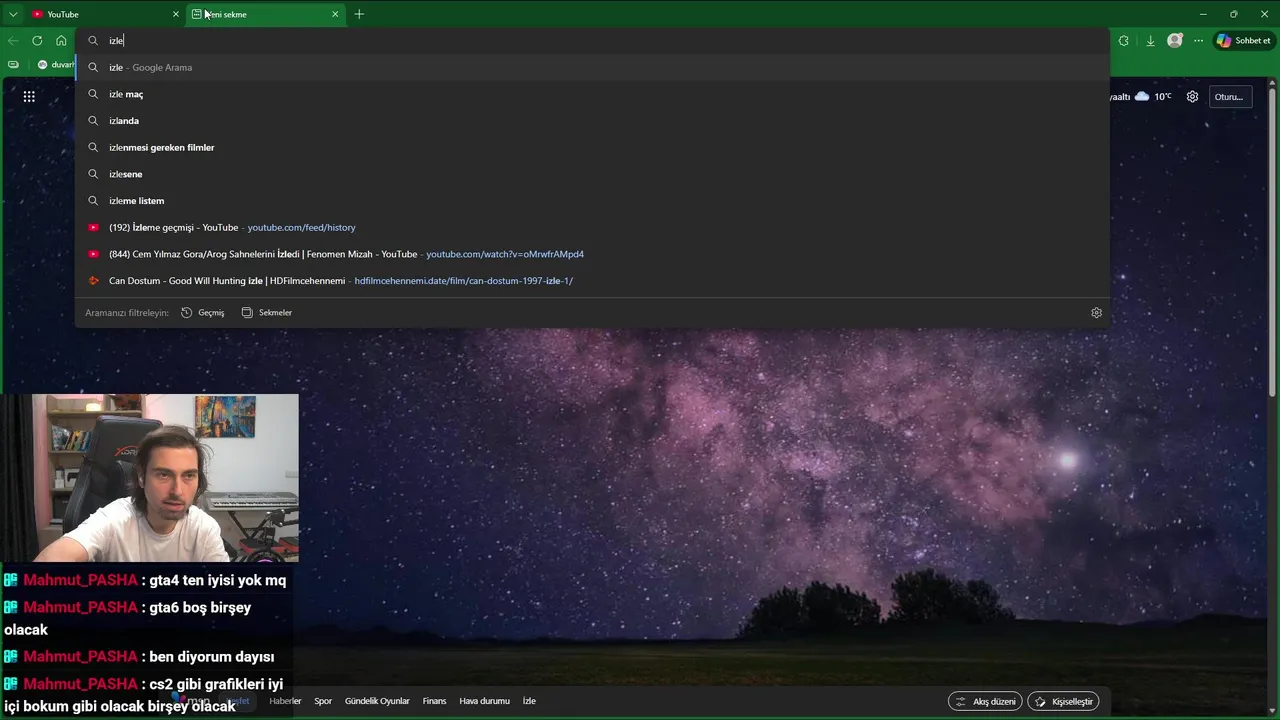Choose the 'izleme listem' suggestion

(x=592, y=201)
